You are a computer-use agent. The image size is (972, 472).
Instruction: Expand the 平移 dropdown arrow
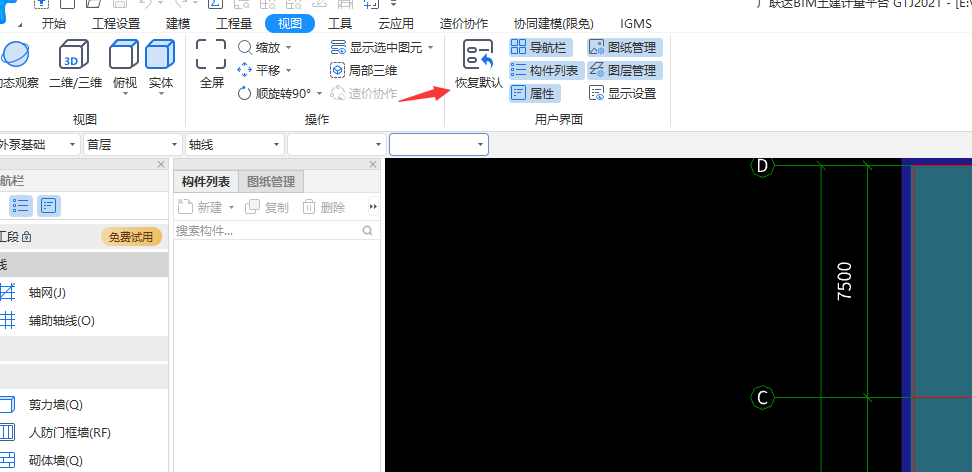point(288,71)
